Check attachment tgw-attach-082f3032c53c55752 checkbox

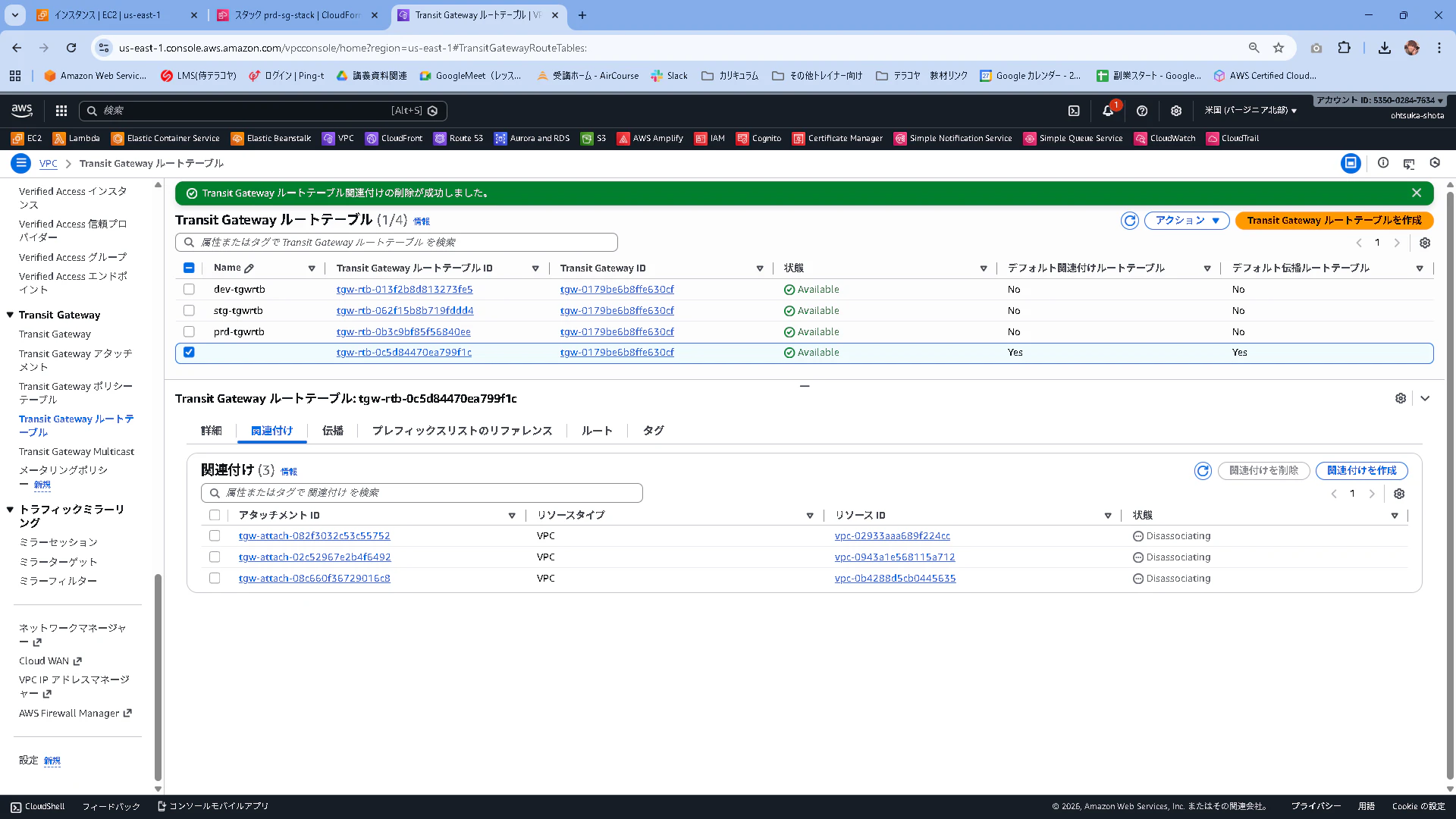click(x=215, y=535)
